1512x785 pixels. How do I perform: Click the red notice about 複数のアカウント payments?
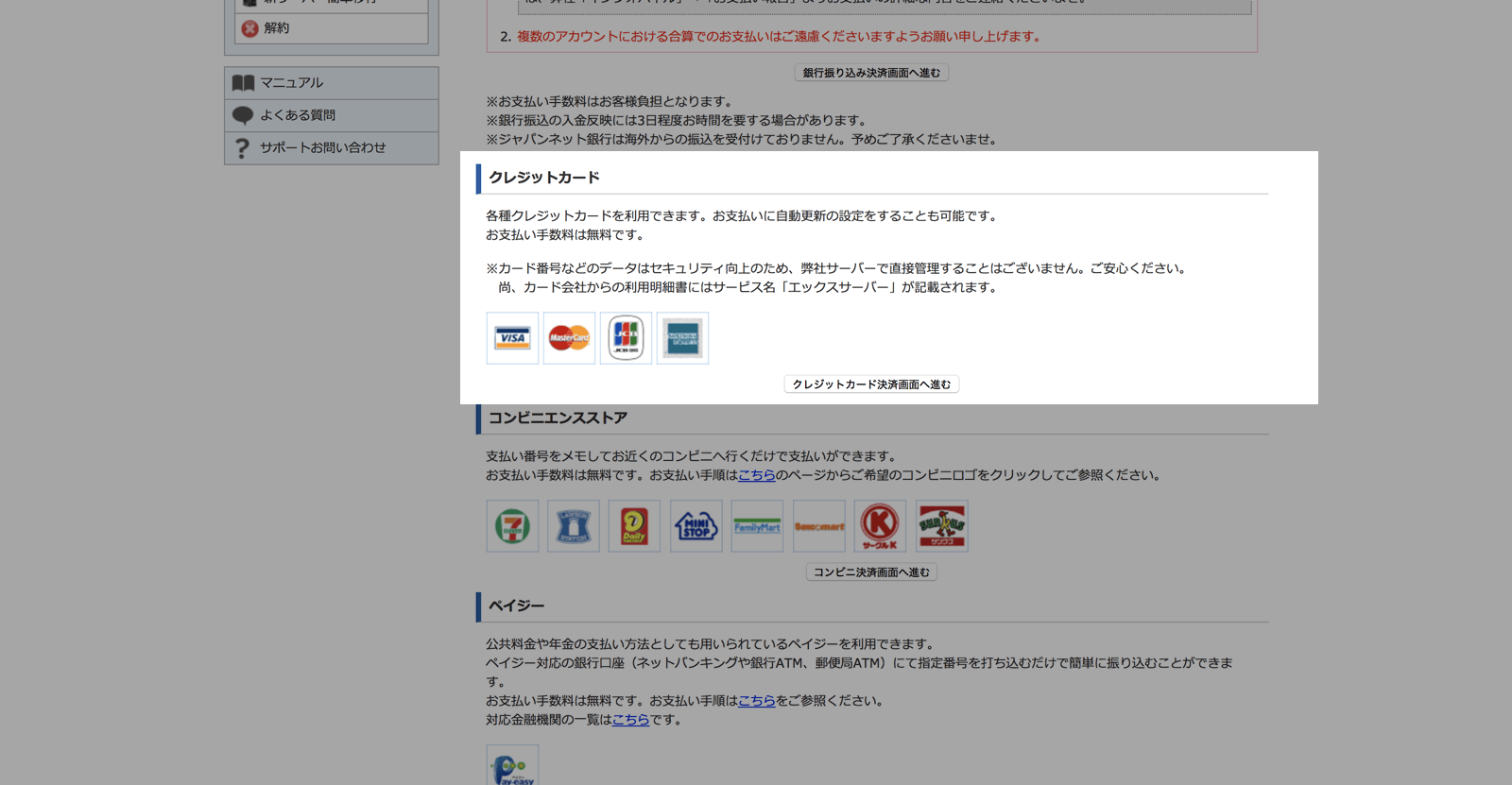pyautogui.click(x=779, y=37)
